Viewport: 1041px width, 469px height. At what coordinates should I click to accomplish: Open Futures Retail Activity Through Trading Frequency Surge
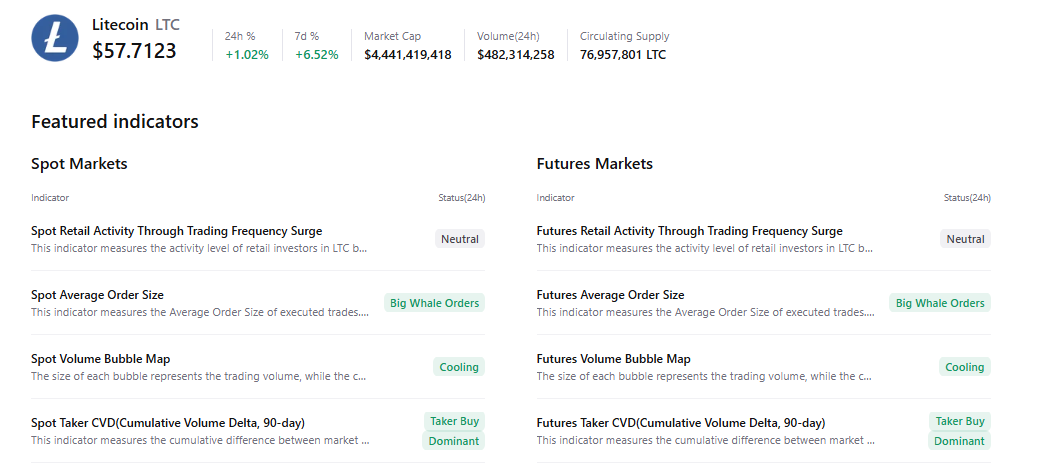tap(689, 231)
